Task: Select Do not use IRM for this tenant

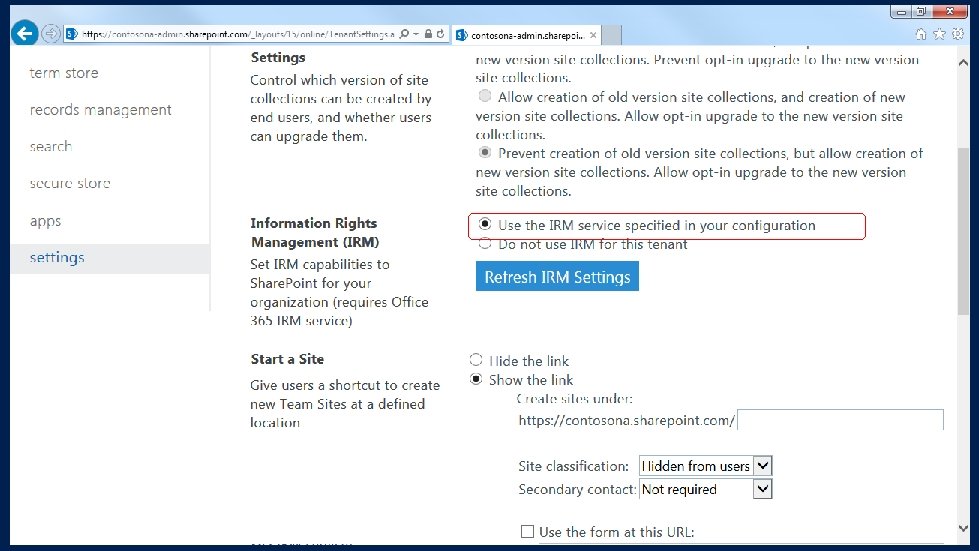Action: [x=485, y=243]
